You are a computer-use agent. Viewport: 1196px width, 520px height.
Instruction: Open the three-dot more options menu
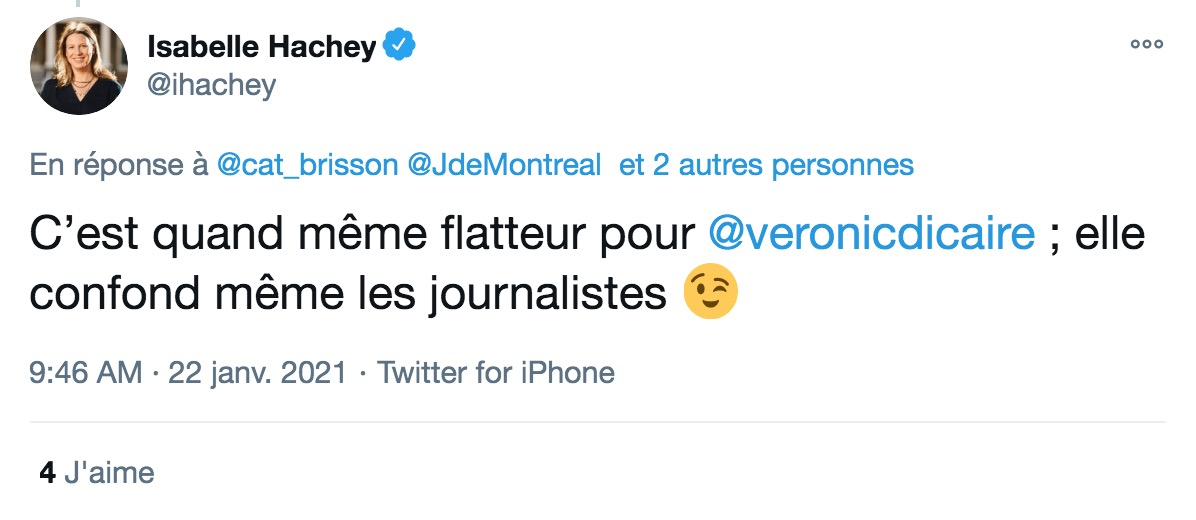click(1146, 45)
